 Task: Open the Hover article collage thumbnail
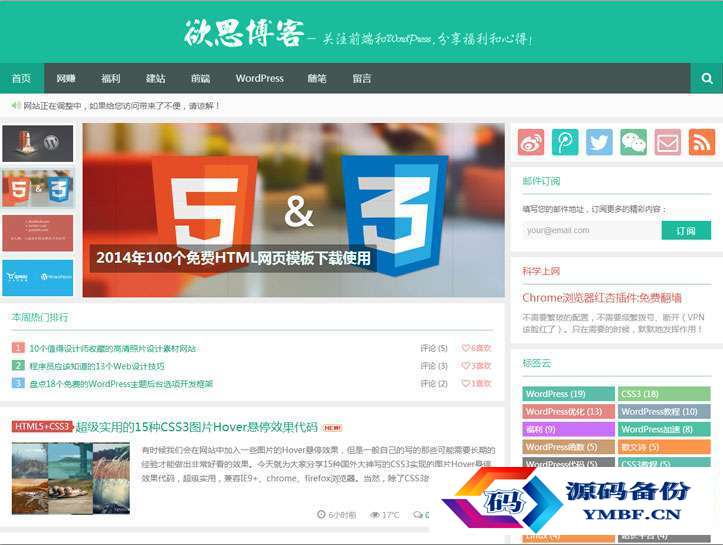pos(71,478)
